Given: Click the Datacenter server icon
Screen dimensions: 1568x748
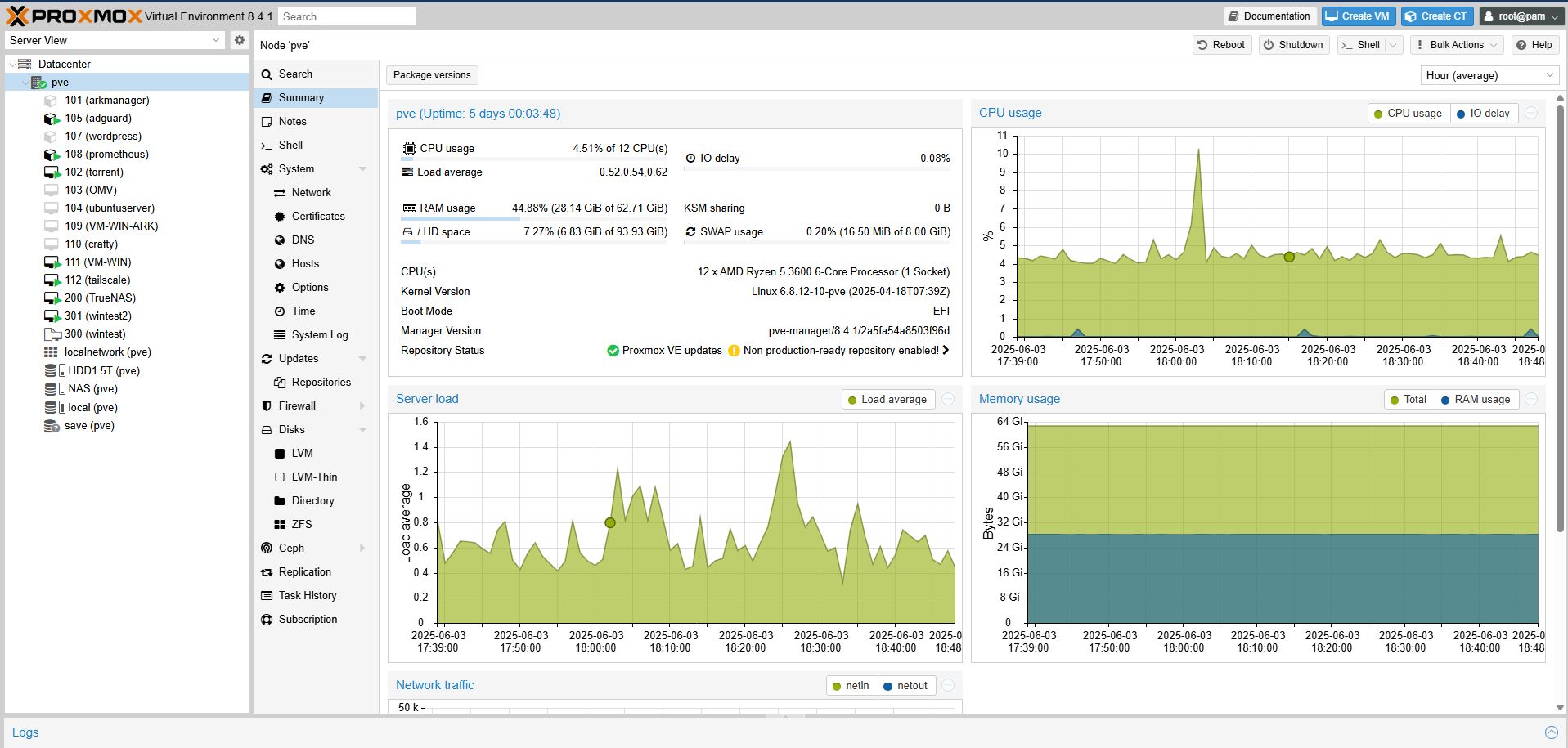Looking at the screenshot, I should (25, 64).
